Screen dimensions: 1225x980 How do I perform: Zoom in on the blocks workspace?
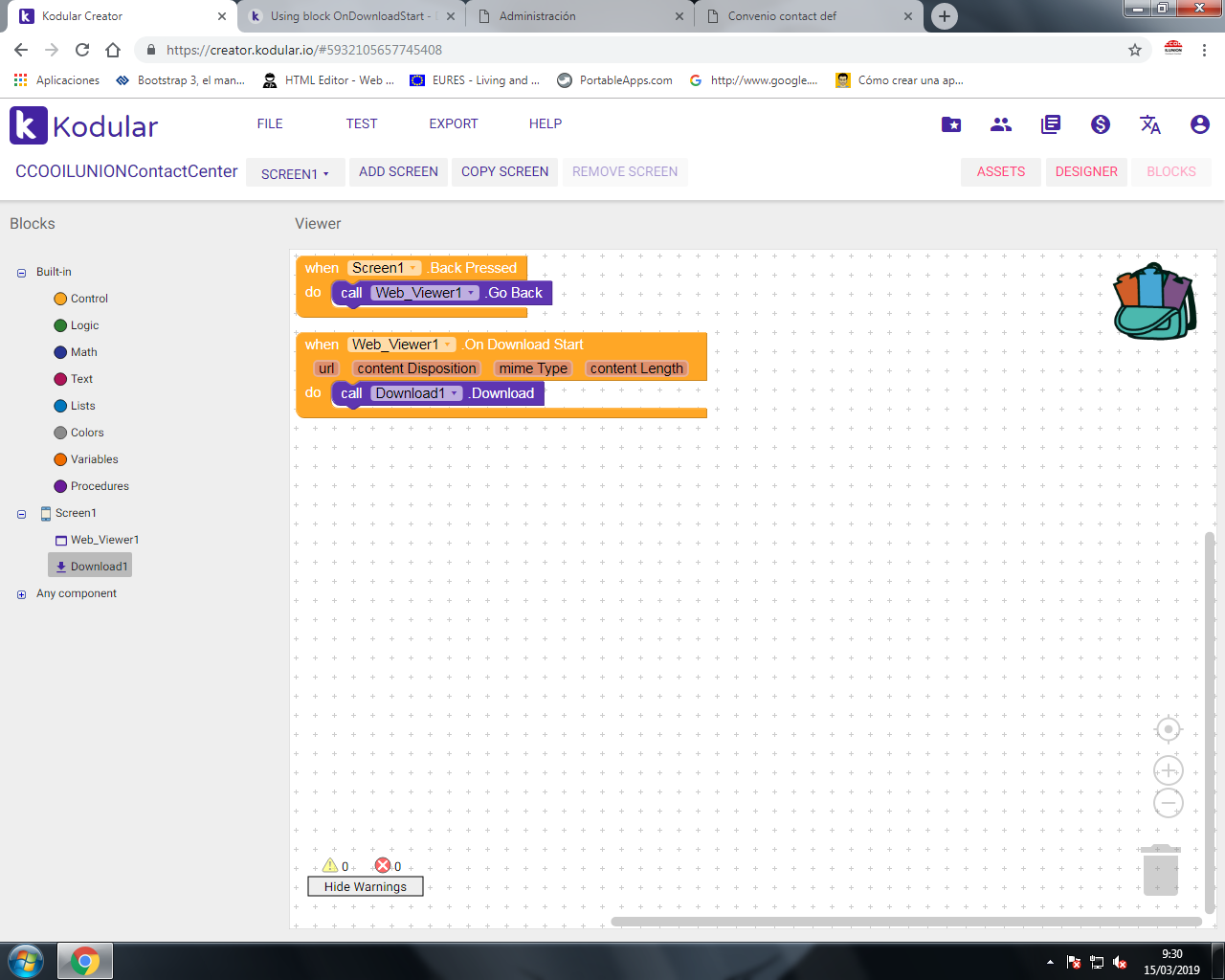(1168, 770)
